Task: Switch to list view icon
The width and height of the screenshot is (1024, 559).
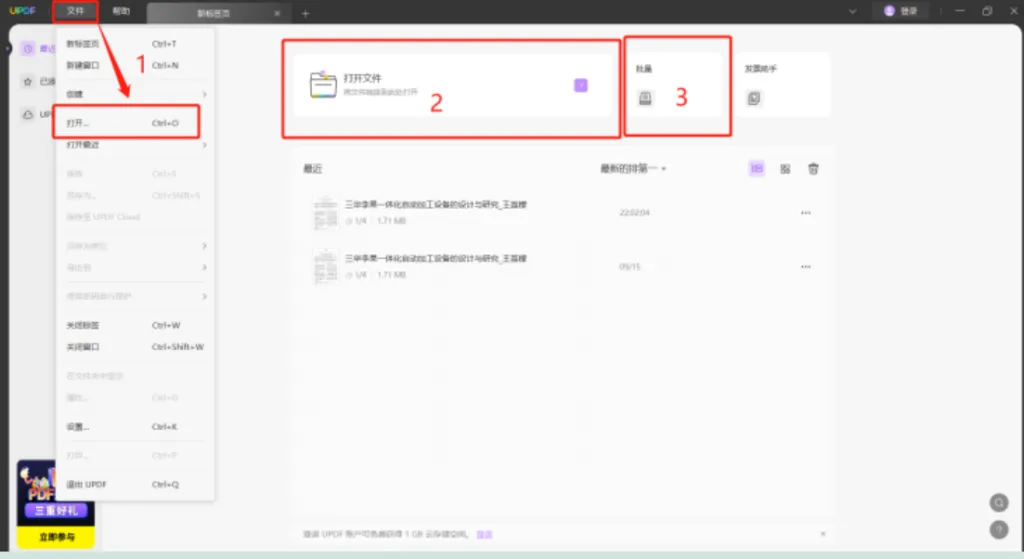Action: pyautogui.click(x=756, y=168)
